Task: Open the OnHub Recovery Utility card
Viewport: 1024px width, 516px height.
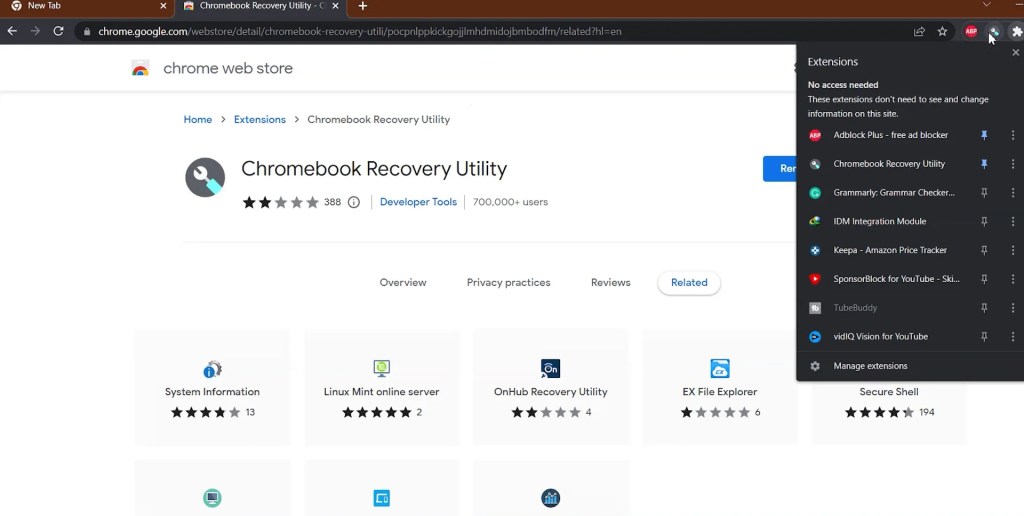Action: point(551,387)
